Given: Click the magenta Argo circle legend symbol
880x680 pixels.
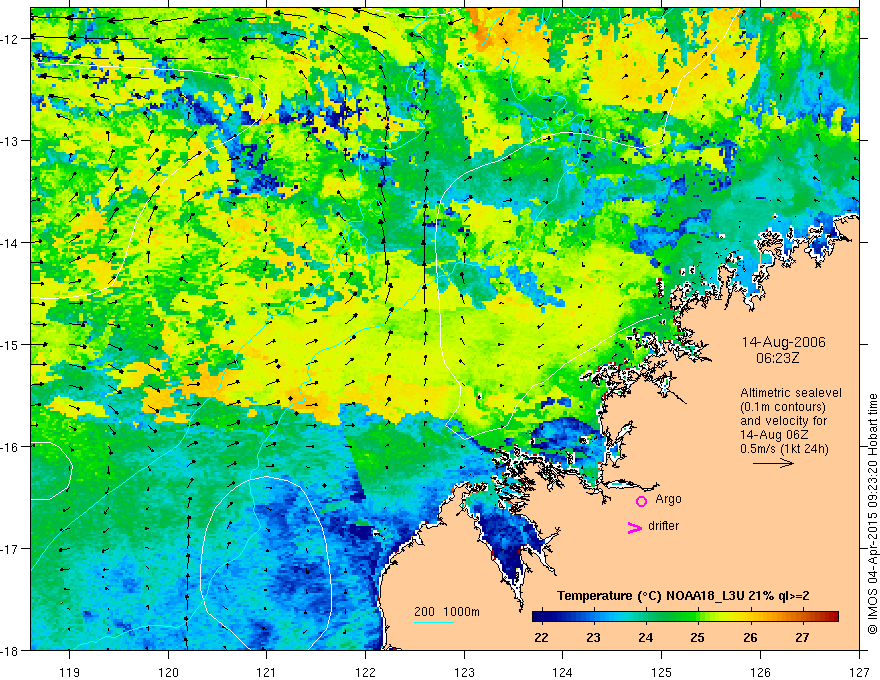Looking at the screenshot, I should point(641,501).
